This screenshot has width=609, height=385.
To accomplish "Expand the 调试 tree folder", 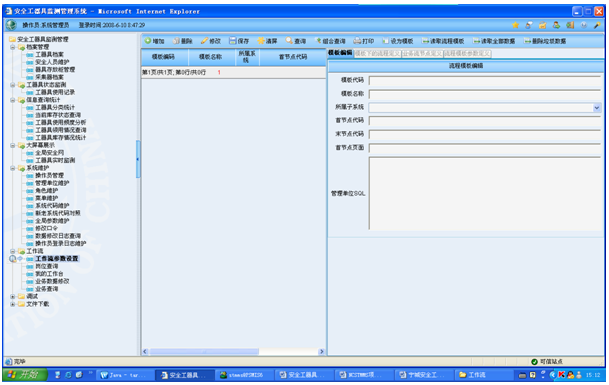I will (x=13, y=296).
